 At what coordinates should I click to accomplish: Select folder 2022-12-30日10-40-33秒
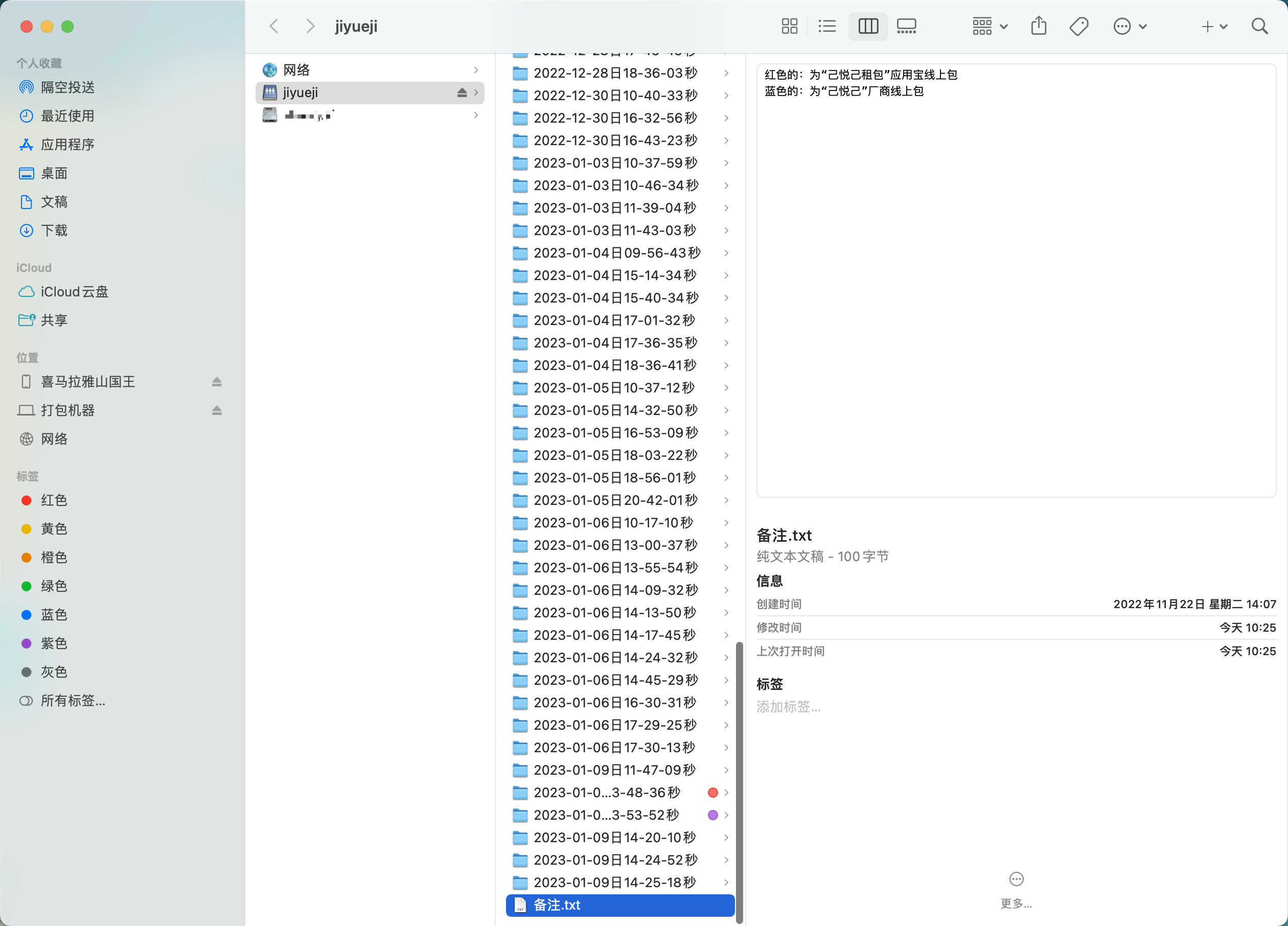point(620,96)
